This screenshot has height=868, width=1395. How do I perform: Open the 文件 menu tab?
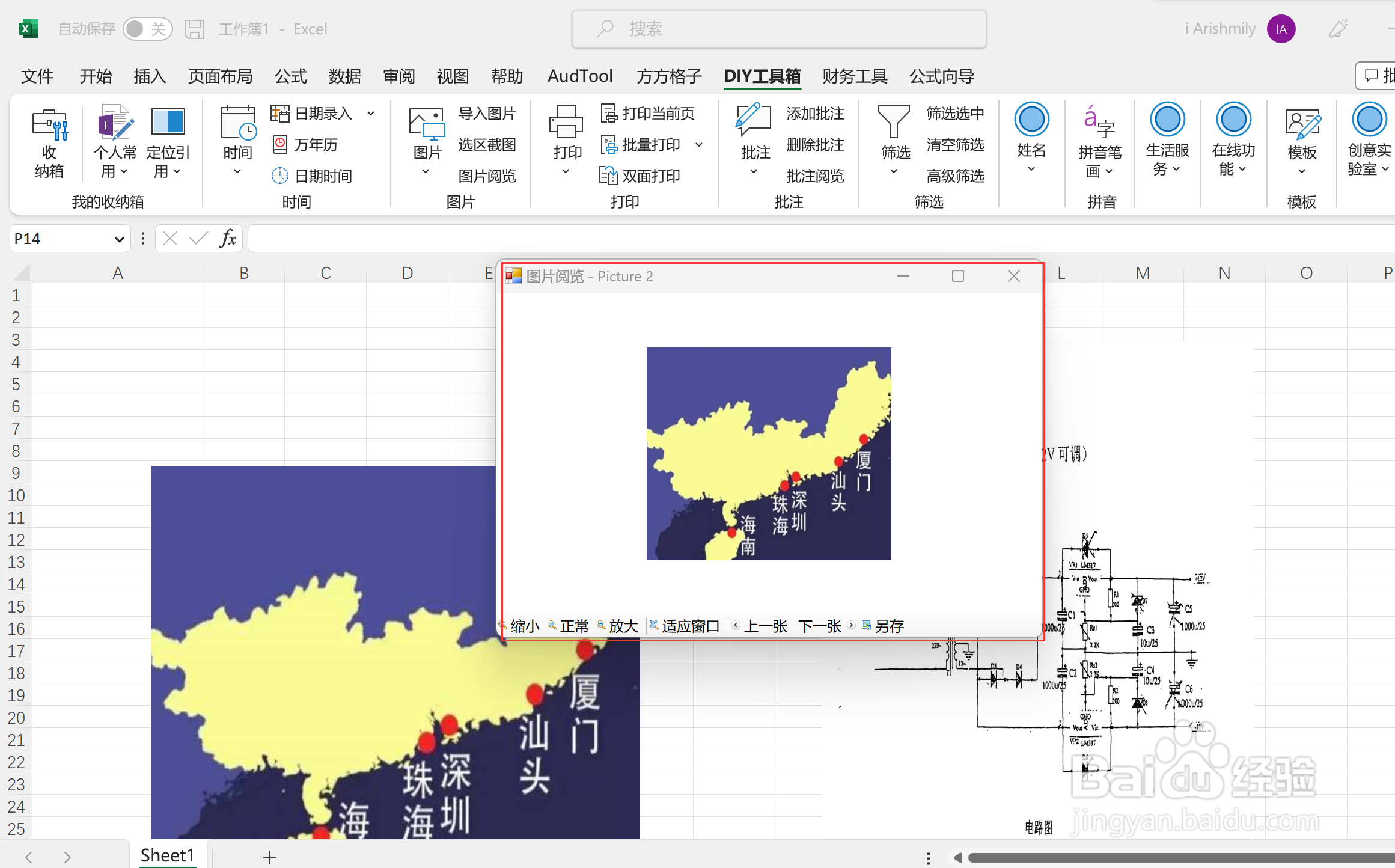(x=37, y=76)
